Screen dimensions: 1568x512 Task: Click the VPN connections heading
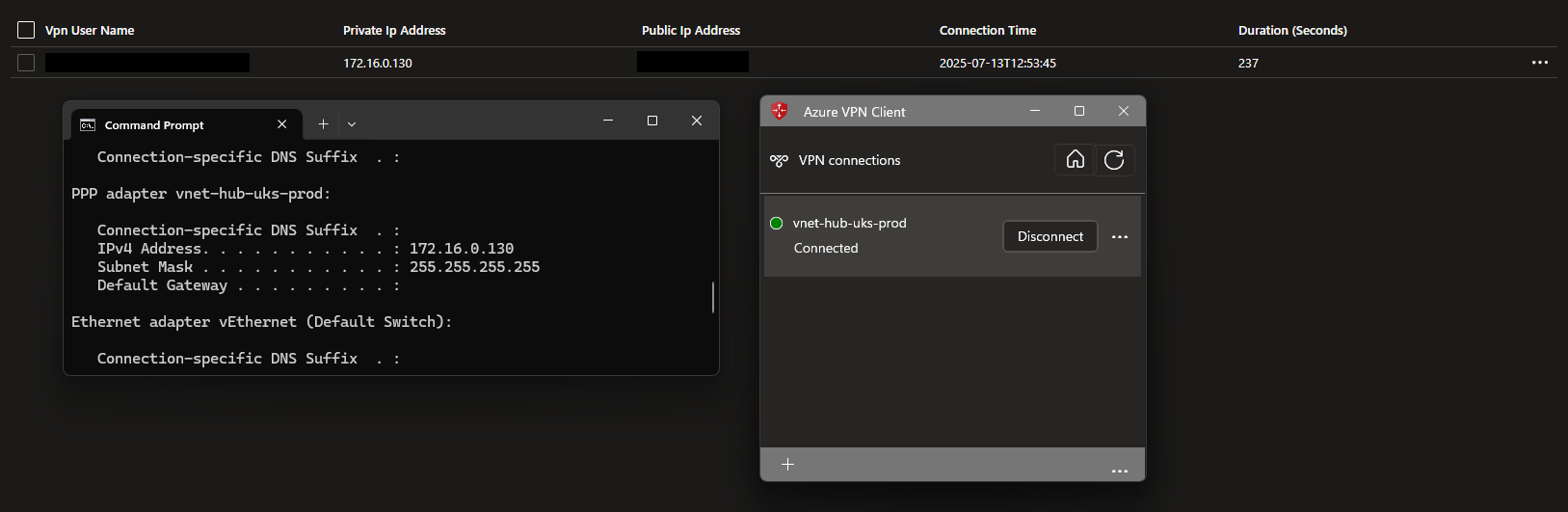tap(849, 161)
